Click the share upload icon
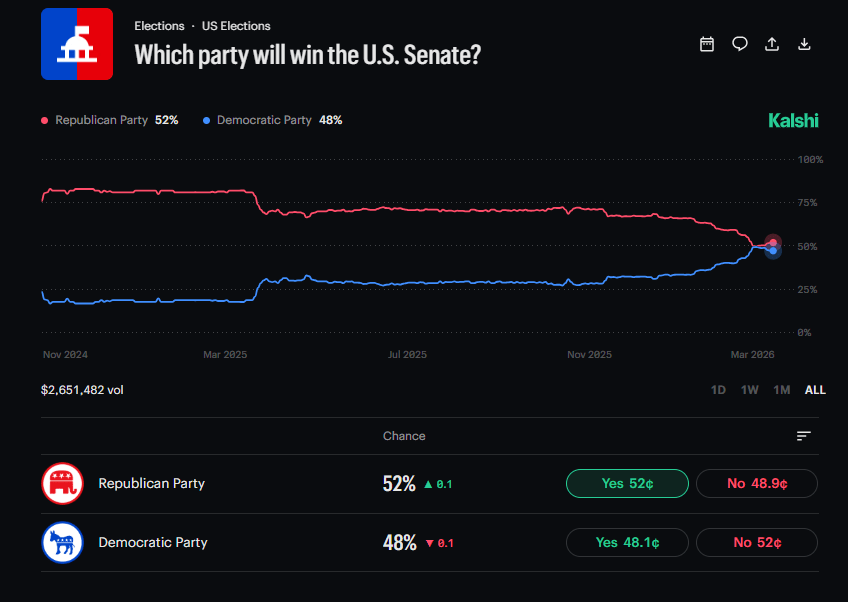The image size is (848, 602). click(x=772, y=44)
